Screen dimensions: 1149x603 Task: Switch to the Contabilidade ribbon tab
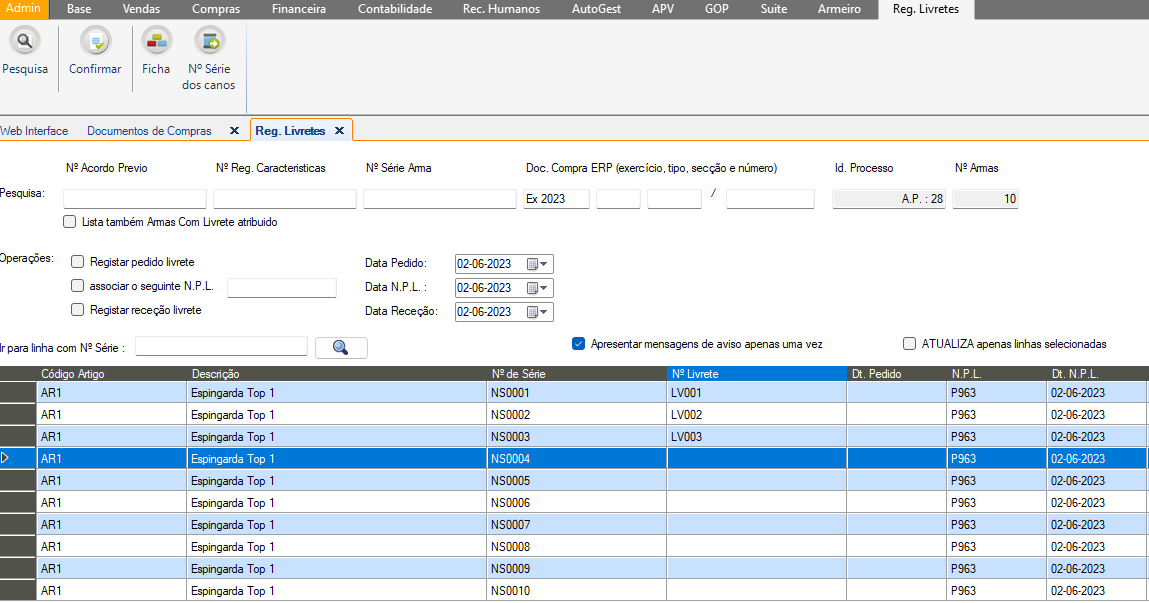(395, 9)
